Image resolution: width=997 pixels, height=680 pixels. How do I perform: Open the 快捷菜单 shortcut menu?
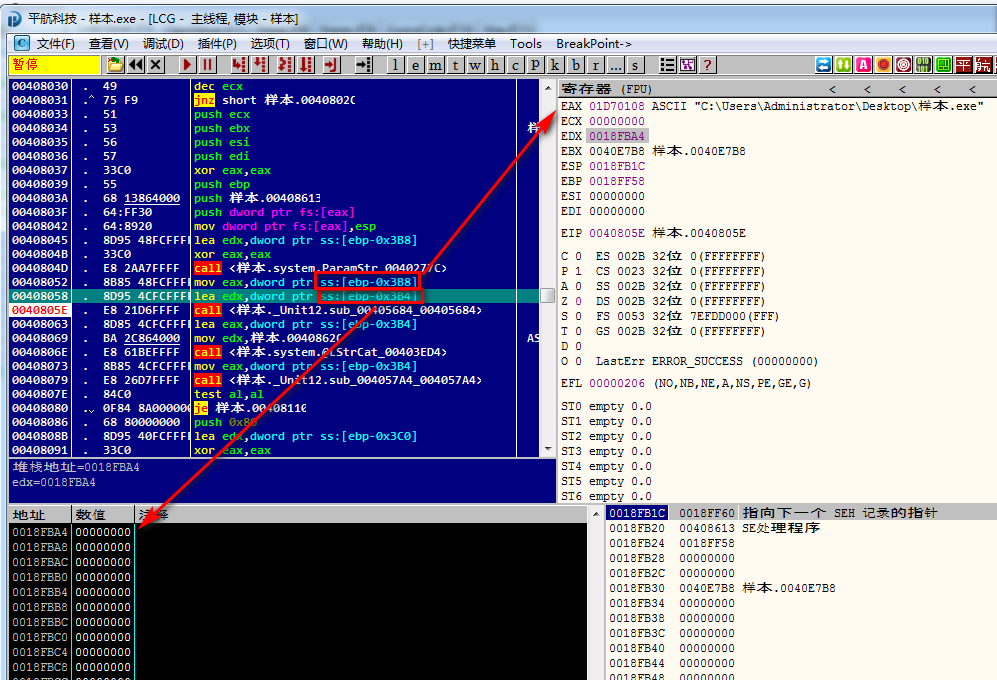click(471, 43)
